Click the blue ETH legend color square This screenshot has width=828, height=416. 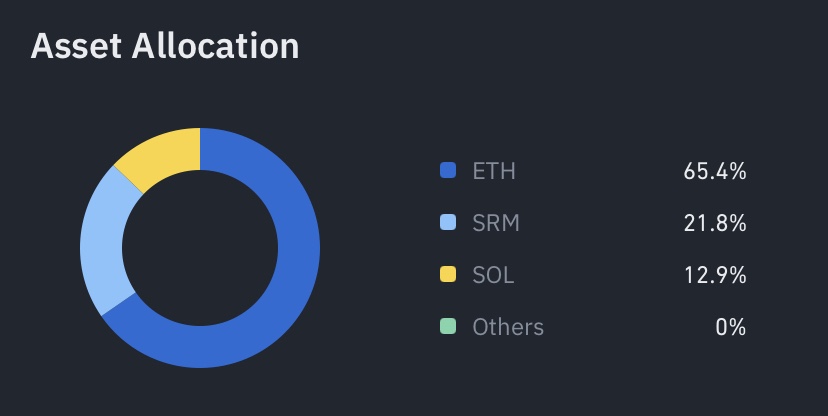click(x=448, y=171)
